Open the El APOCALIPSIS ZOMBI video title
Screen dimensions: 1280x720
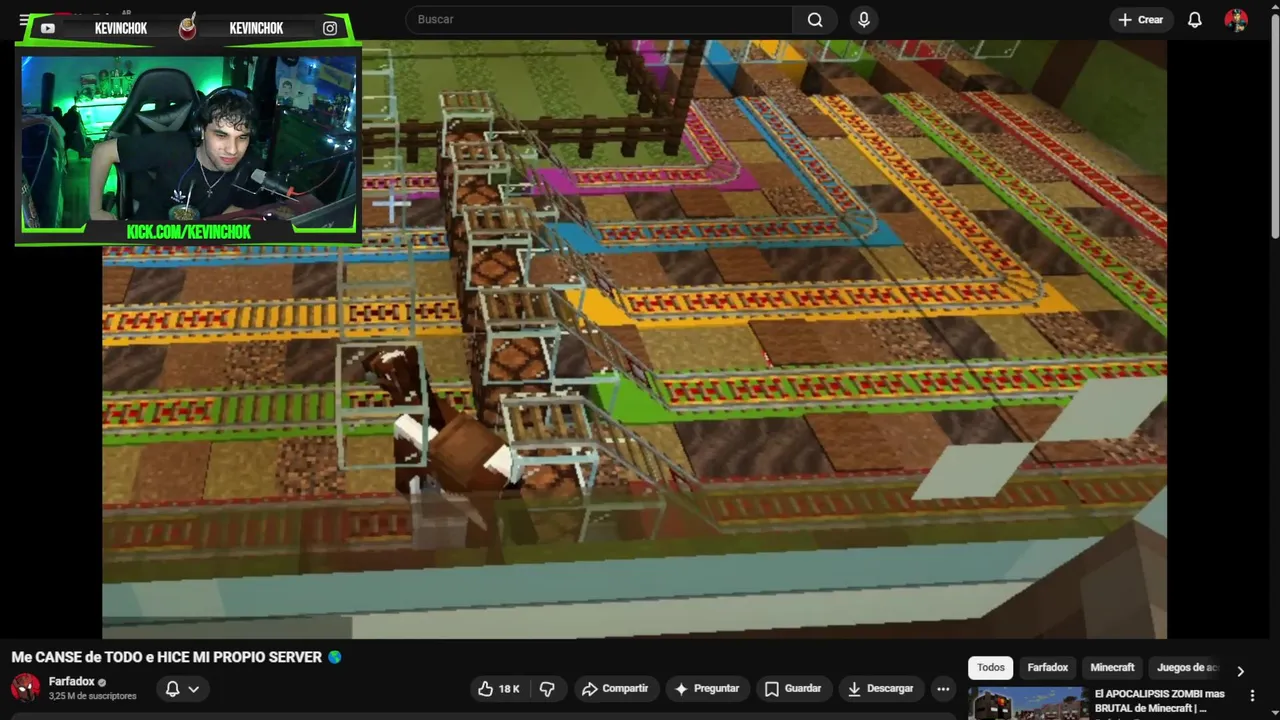pyautogui.click(x=1160, y=701)
